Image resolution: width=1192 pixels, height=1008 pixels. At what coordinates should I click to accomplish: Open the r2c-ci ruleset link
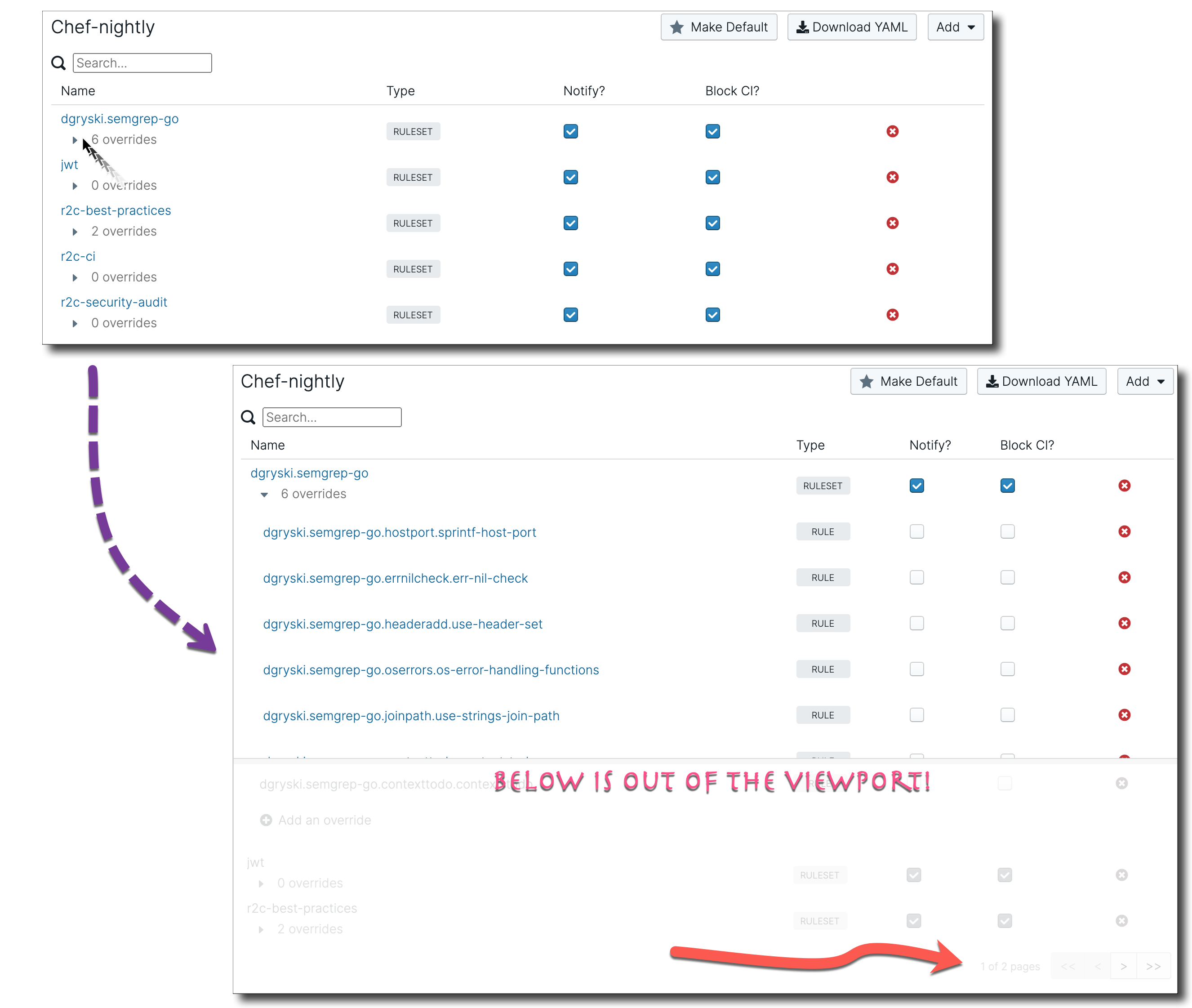pos(78,257)
